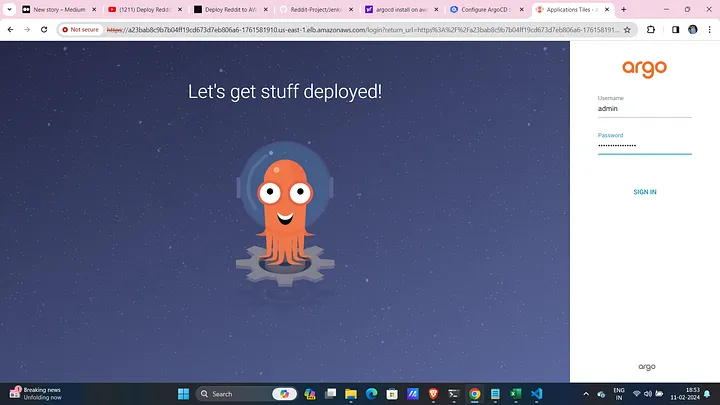
Task: Open the tab search dropdown
Action: pyautogui.click(x=9, y=9)
